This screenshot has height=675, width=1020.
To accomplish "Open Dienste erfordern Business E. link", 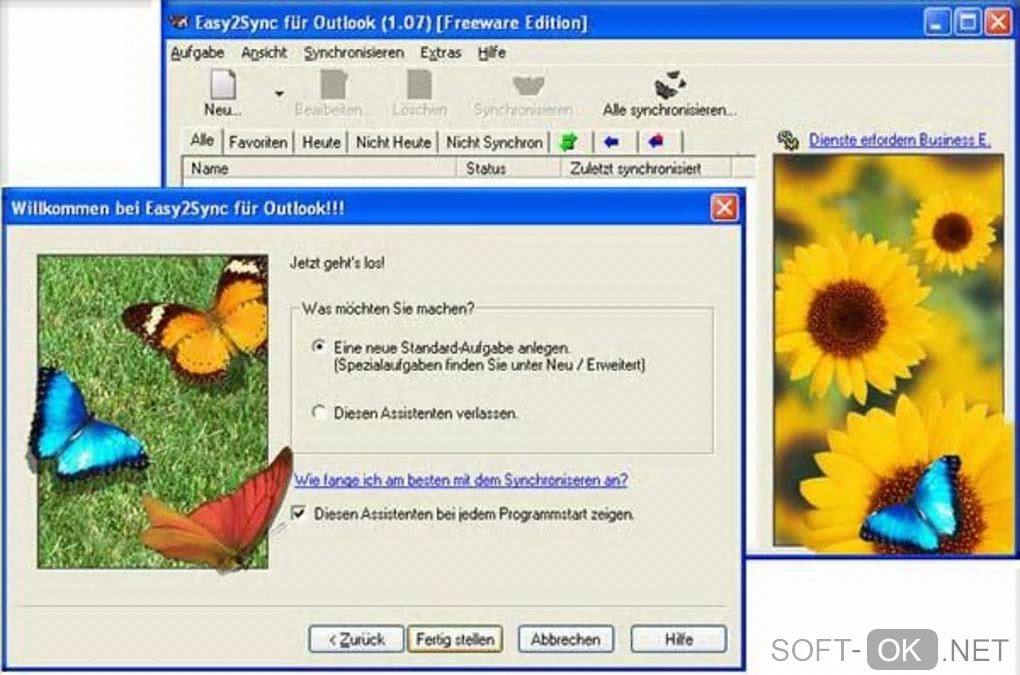I will coord(900,140).
